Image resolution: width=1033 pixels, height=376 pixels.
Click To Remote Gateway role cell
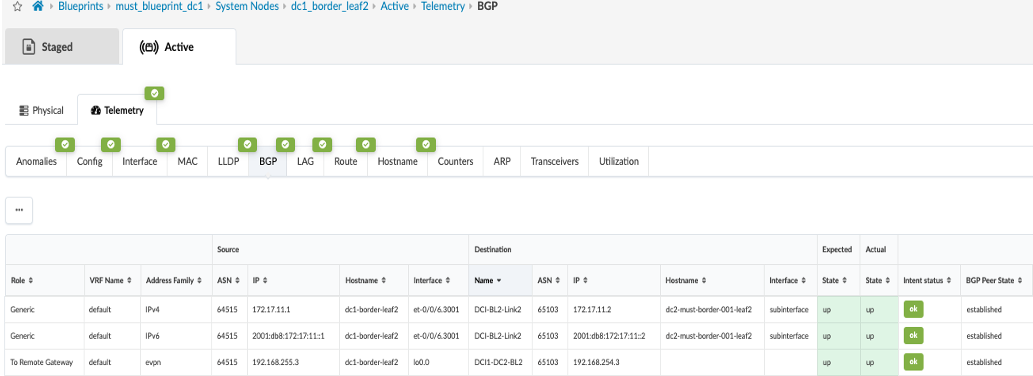point(45,362)
